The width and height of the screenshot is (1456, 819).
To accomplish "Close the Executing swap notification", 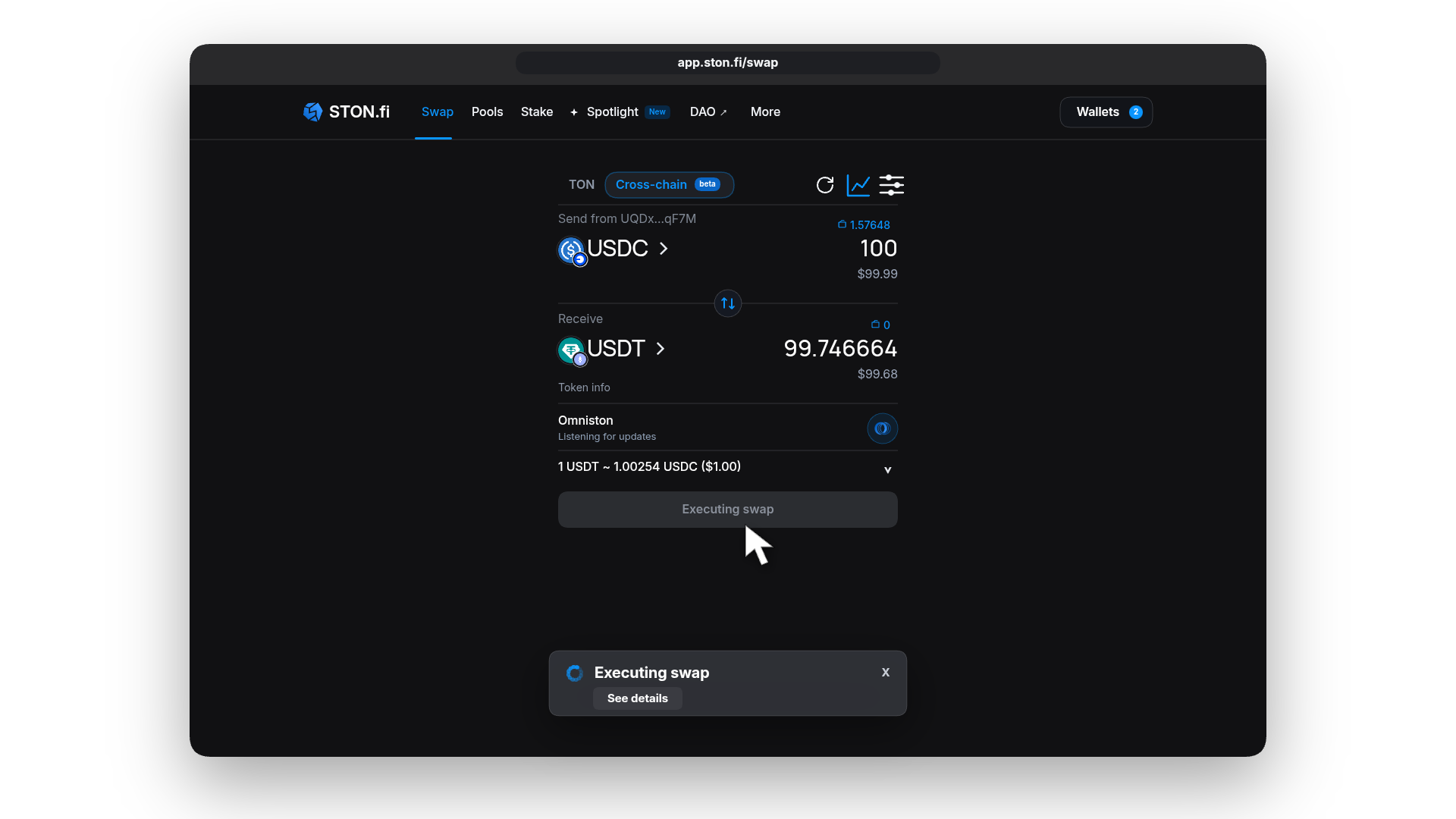I will 886,672.
